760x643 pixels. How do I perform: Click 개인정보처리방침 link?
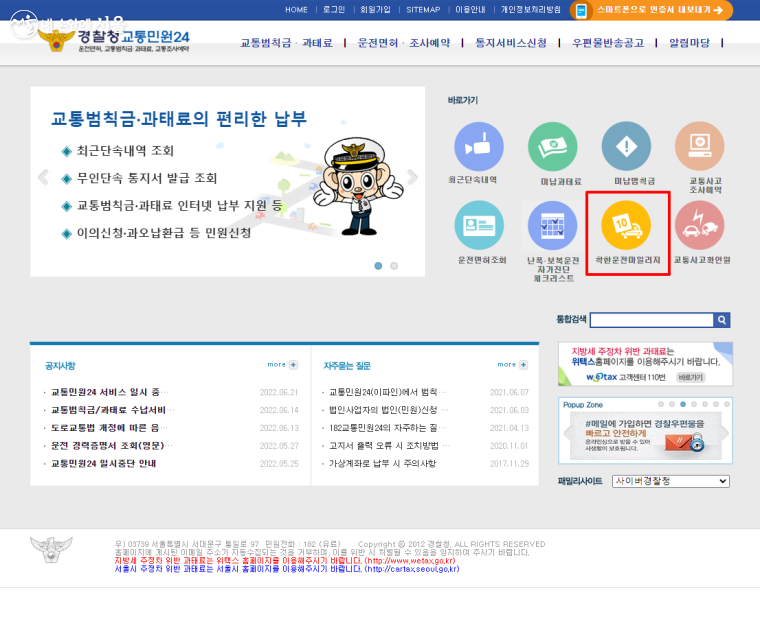[531, 10]
